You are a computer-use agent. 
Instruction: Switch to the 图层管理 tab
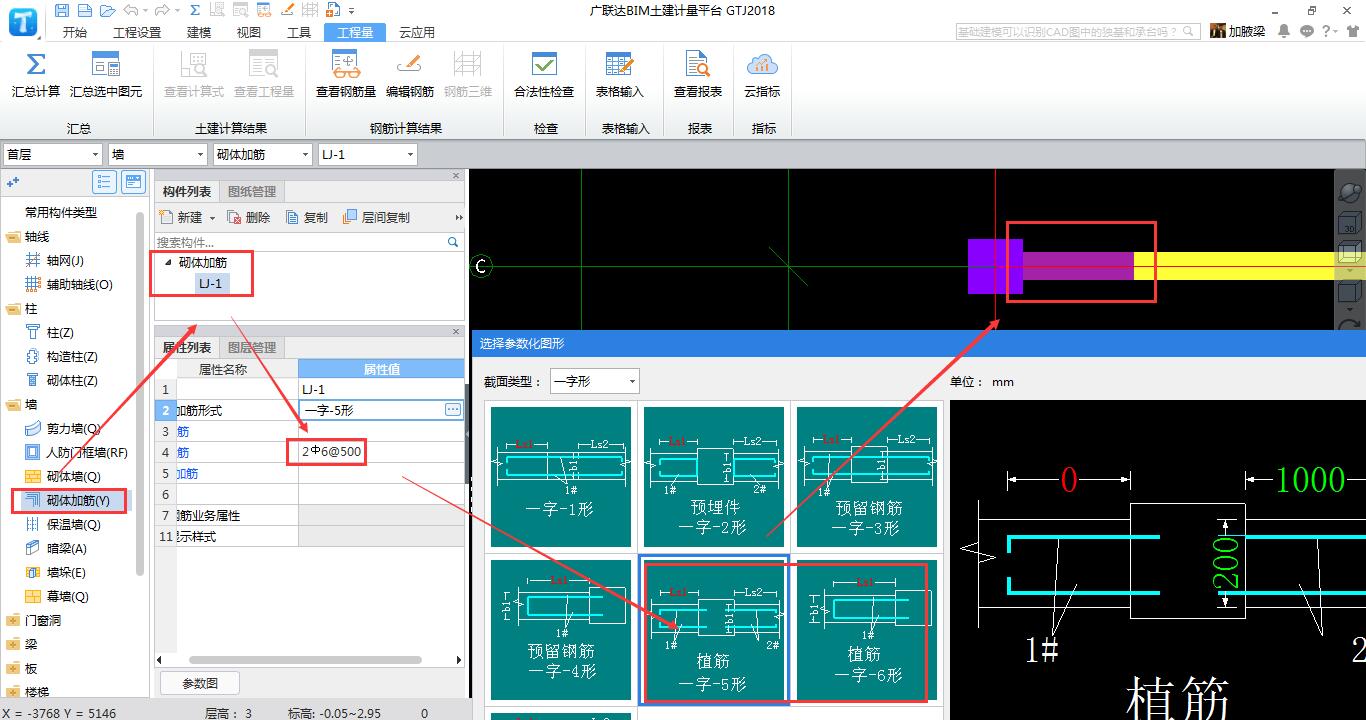pyautogui.click(x=252, y=347)
